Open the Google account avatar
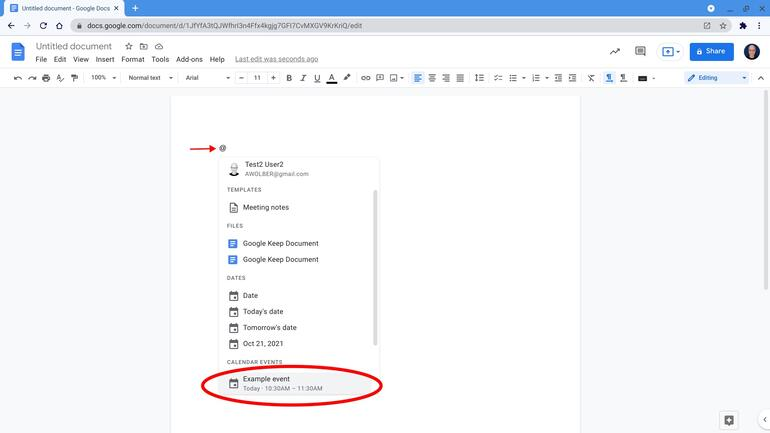Screen dimensions: 770x433 752,52
